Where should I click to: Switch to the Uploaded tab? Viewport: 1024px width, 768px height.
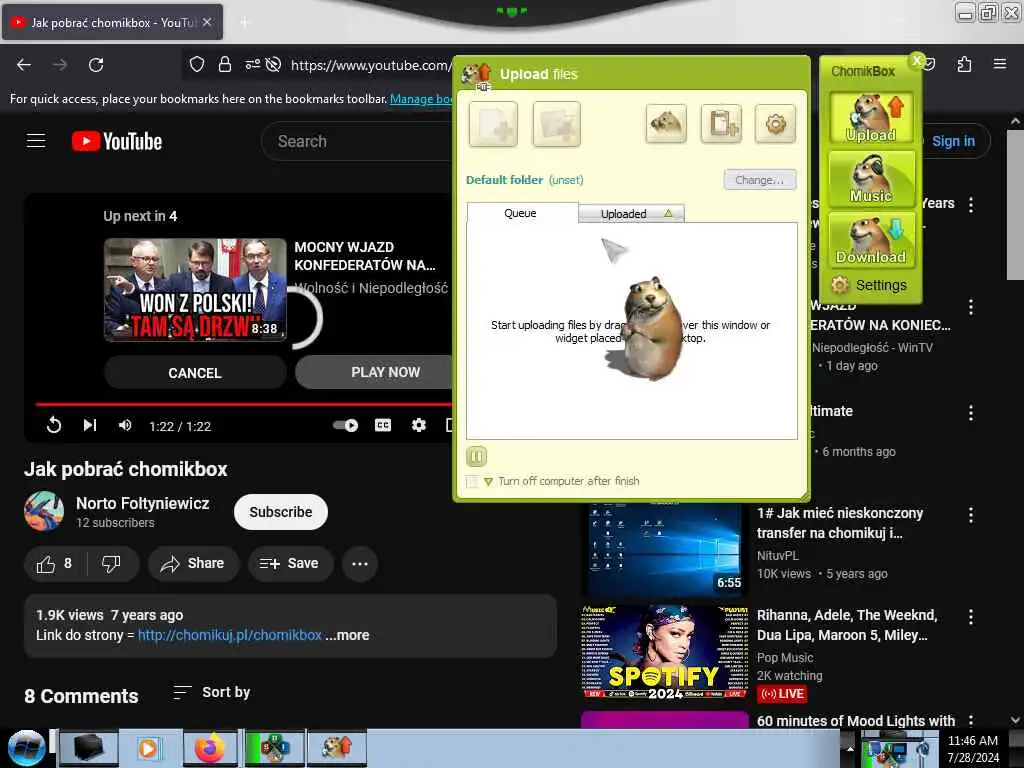[631, 214]
